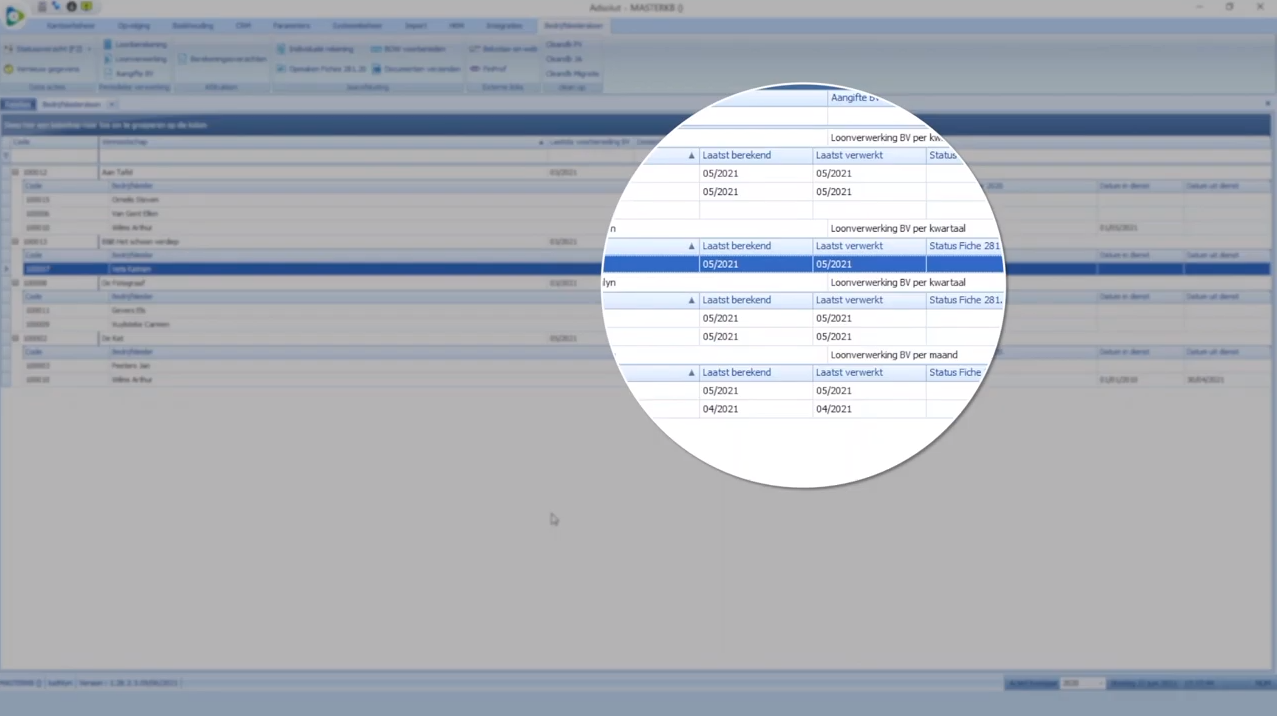Click the Opmaken Fiches 281.20 button
The width and height of the screenshot is (1277, 716).
(281, 69)
